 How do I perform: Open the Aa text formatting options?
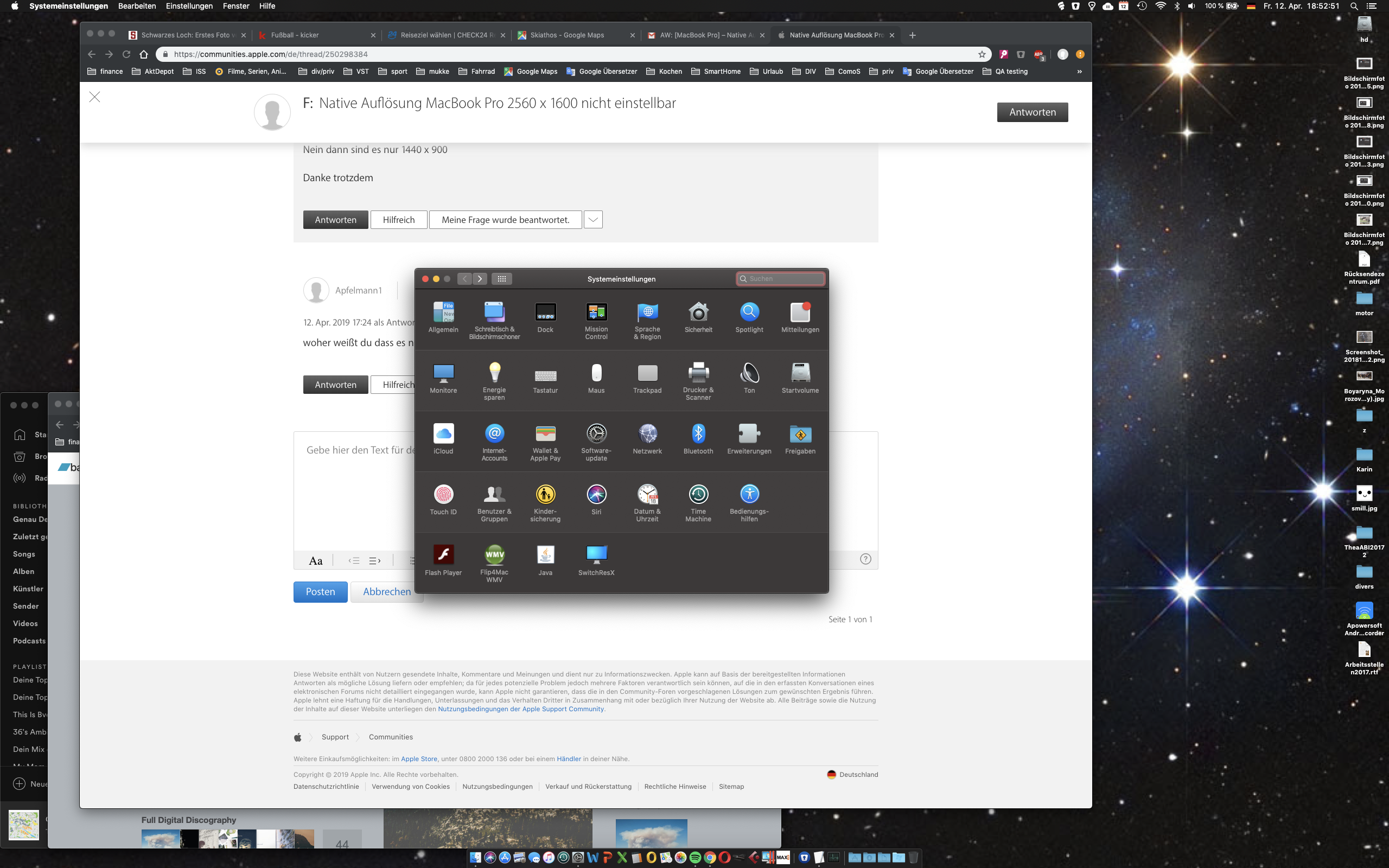[x=316, y=561]
